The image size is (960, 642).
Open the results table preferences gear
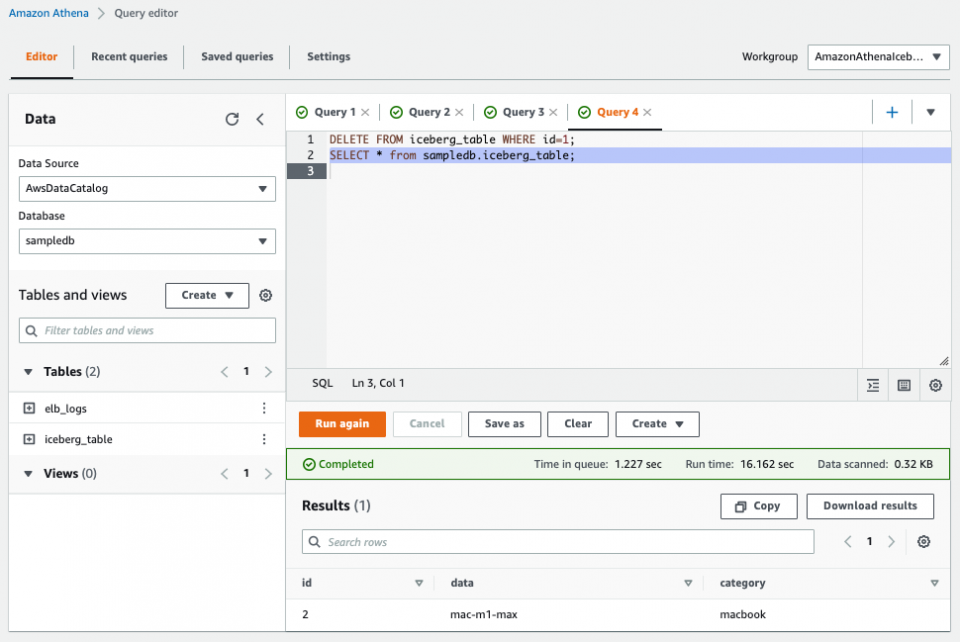pyautogui.click(x=923, y=541)
